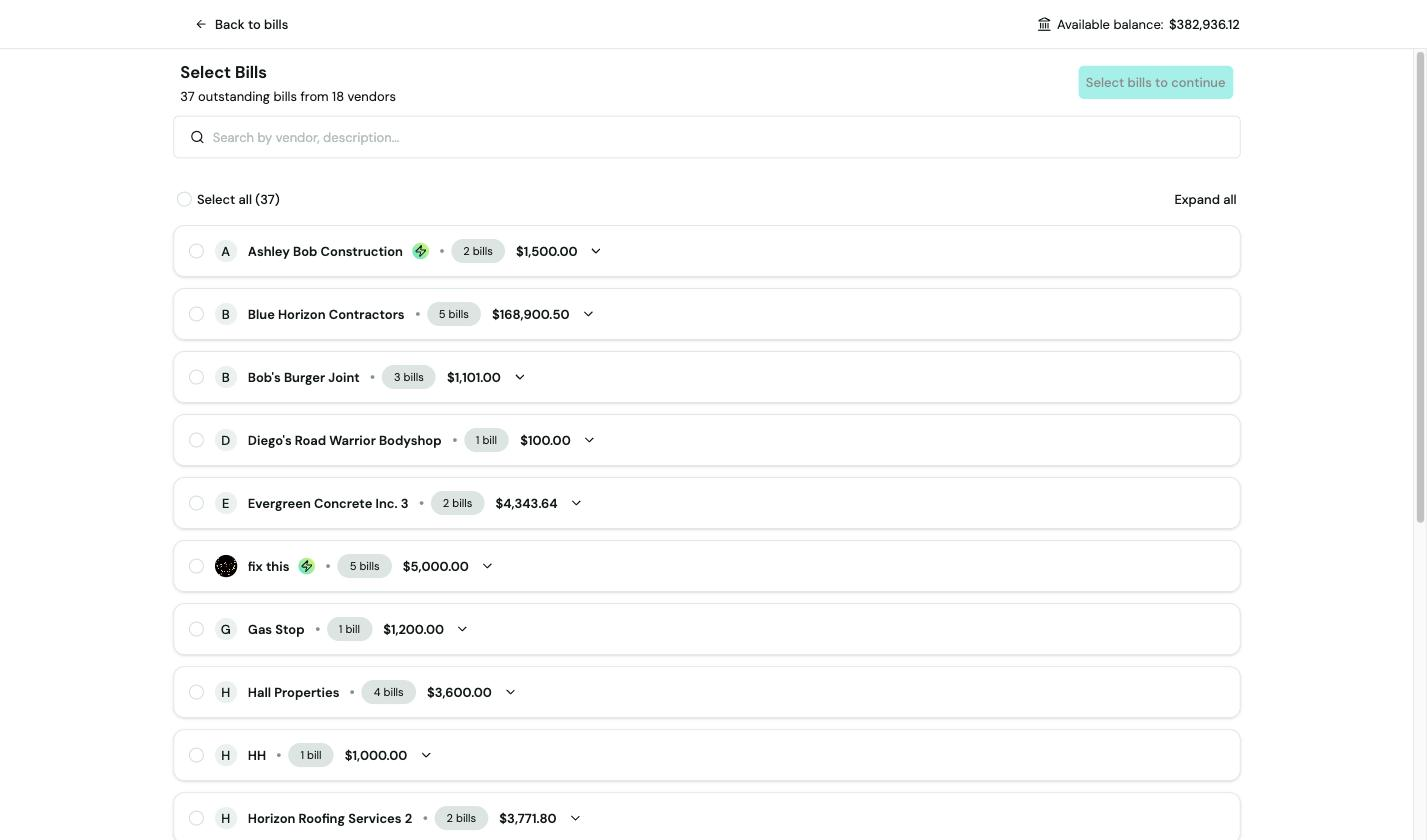Expand Horizon Roofing Services 2 chevron
Screen dimensions: 1427x840
coord(575,818)
